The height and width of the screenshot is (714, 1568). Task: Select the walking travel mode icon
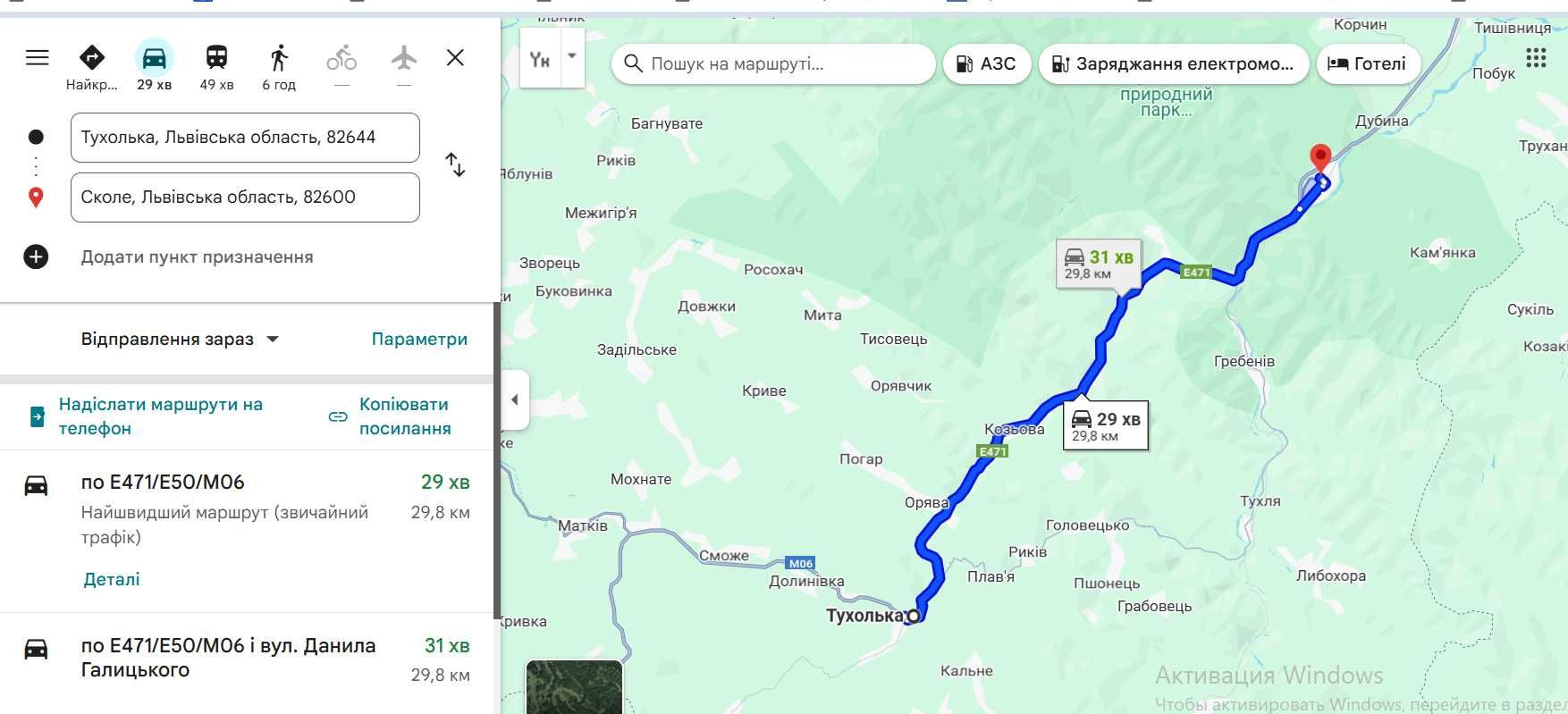click(279, 58)
